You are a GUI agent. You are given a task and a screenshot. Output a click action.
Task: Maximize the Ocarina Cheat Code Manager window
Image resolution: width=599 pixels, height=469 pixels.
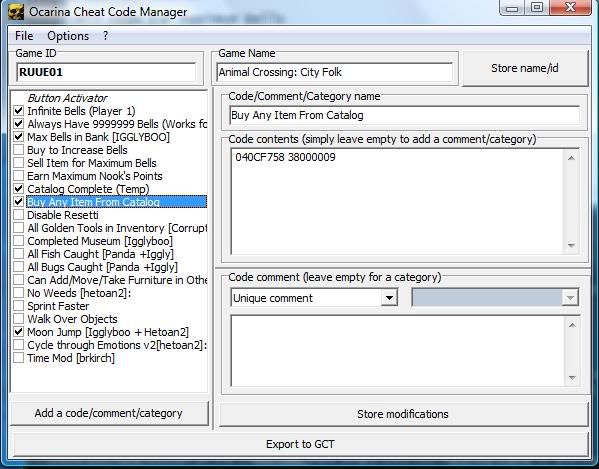coord(537,7)
